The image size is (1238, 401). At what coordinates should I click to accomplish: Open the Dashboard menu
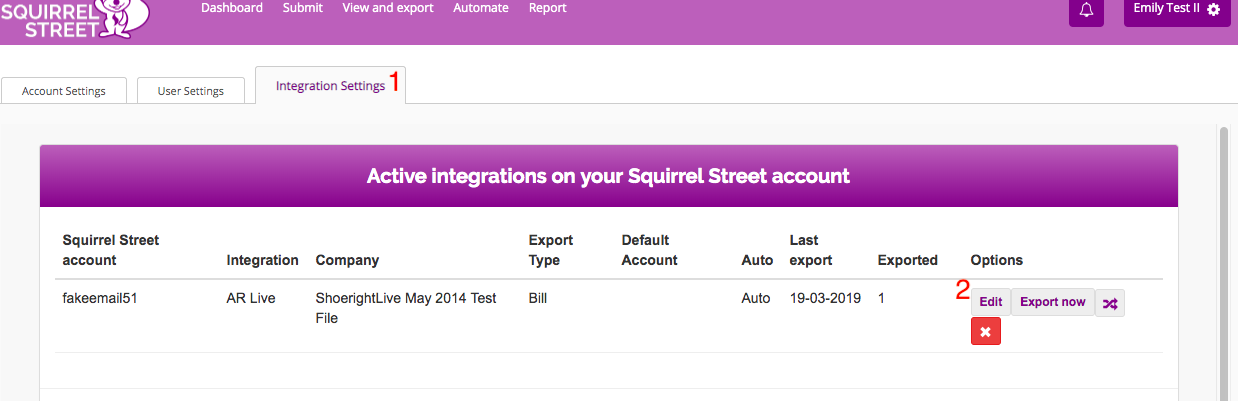pyautogui.click(x=232, y=8)
